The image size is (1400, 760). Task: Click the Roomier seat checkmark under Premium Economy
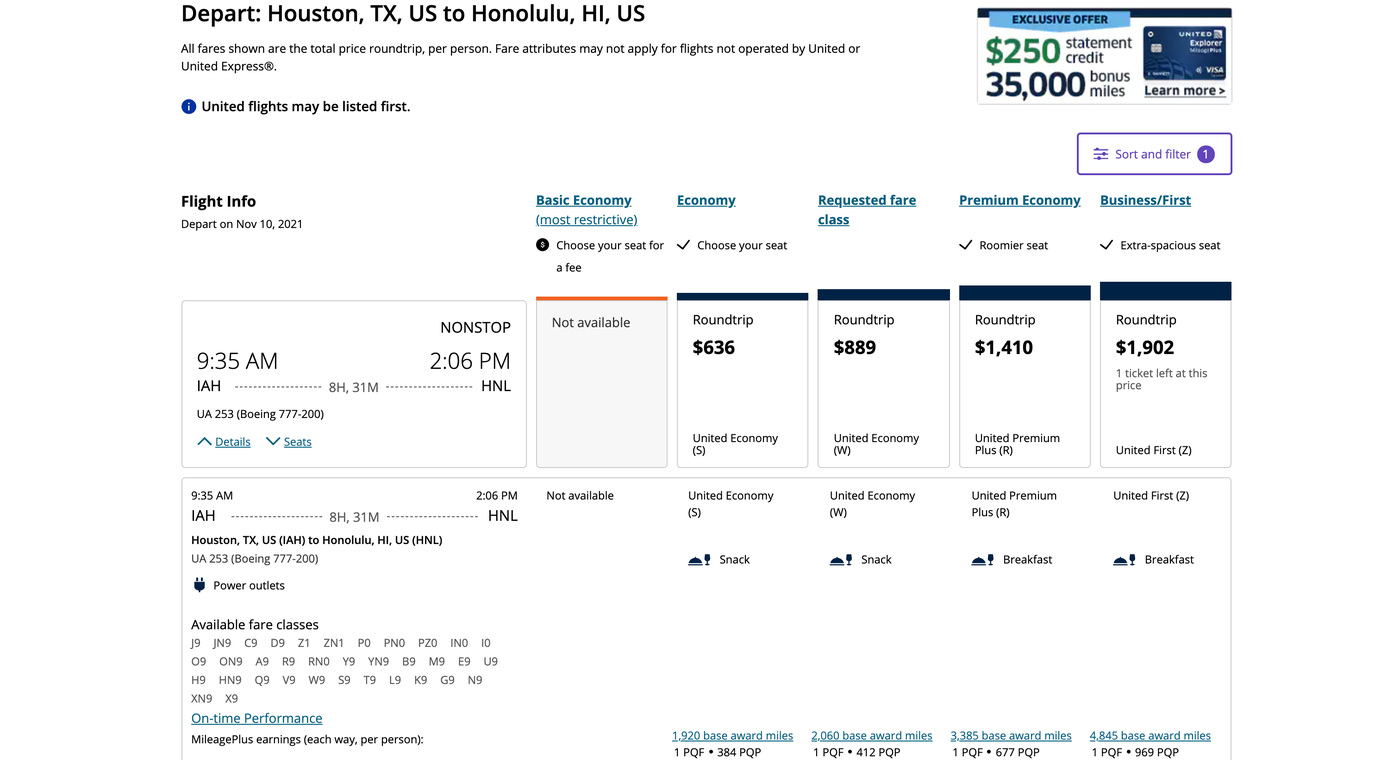click(x=967, y=244)
